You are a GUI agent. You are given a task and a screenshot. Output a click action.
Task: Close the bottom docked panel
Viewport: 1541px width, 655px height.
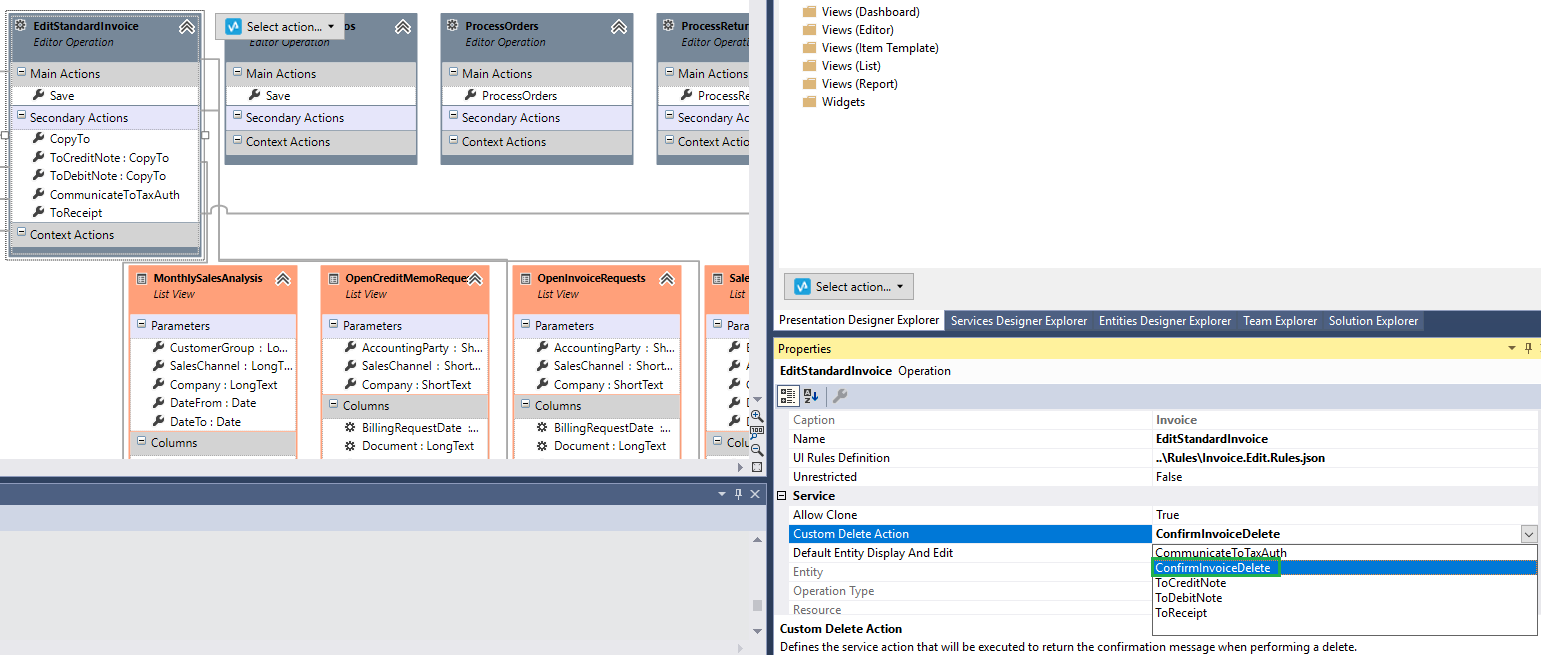[x=755, y=494]
